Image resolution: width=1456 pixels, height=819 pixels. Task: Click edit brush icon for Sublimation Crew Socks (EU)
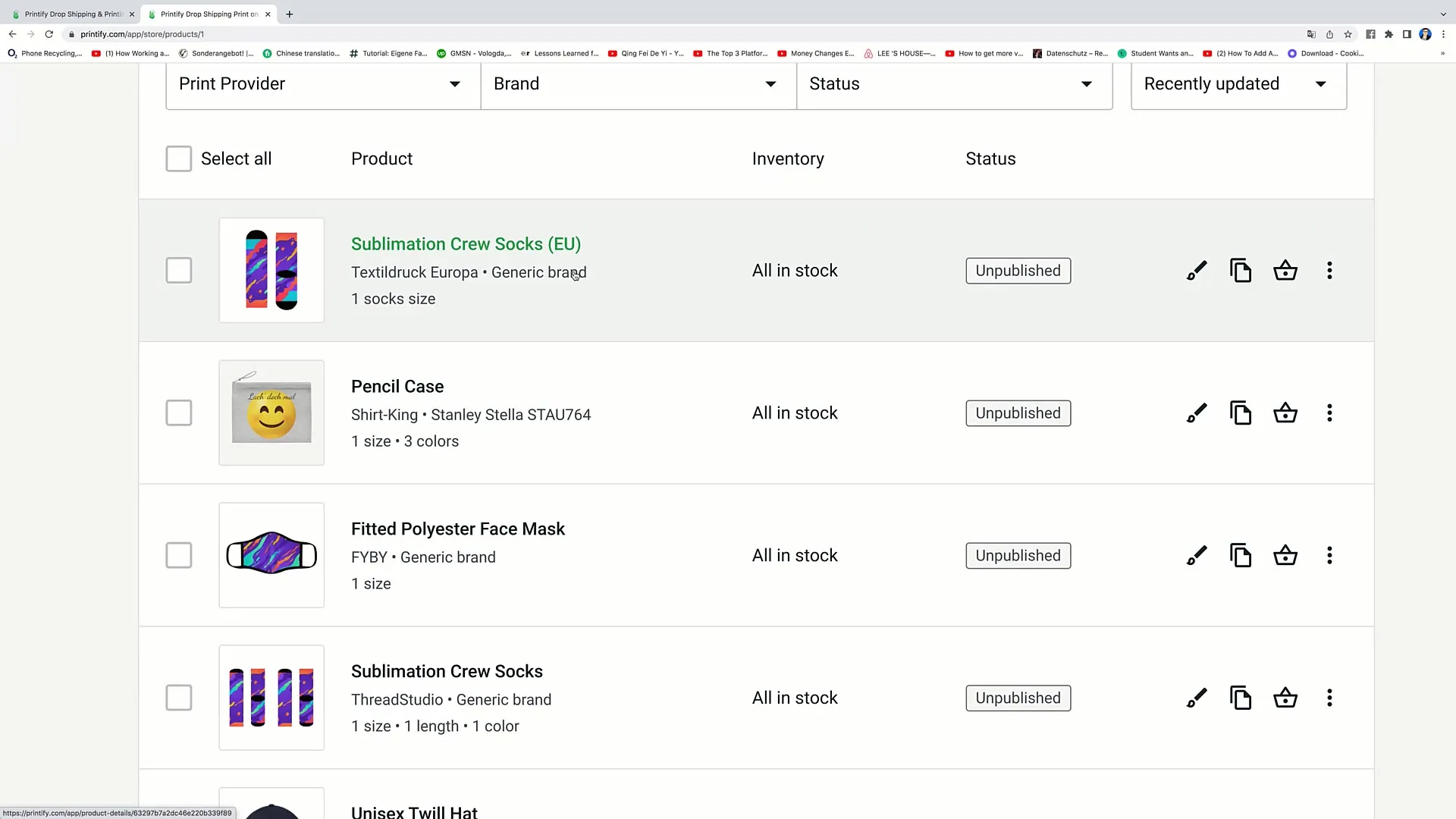point(1197,271)
